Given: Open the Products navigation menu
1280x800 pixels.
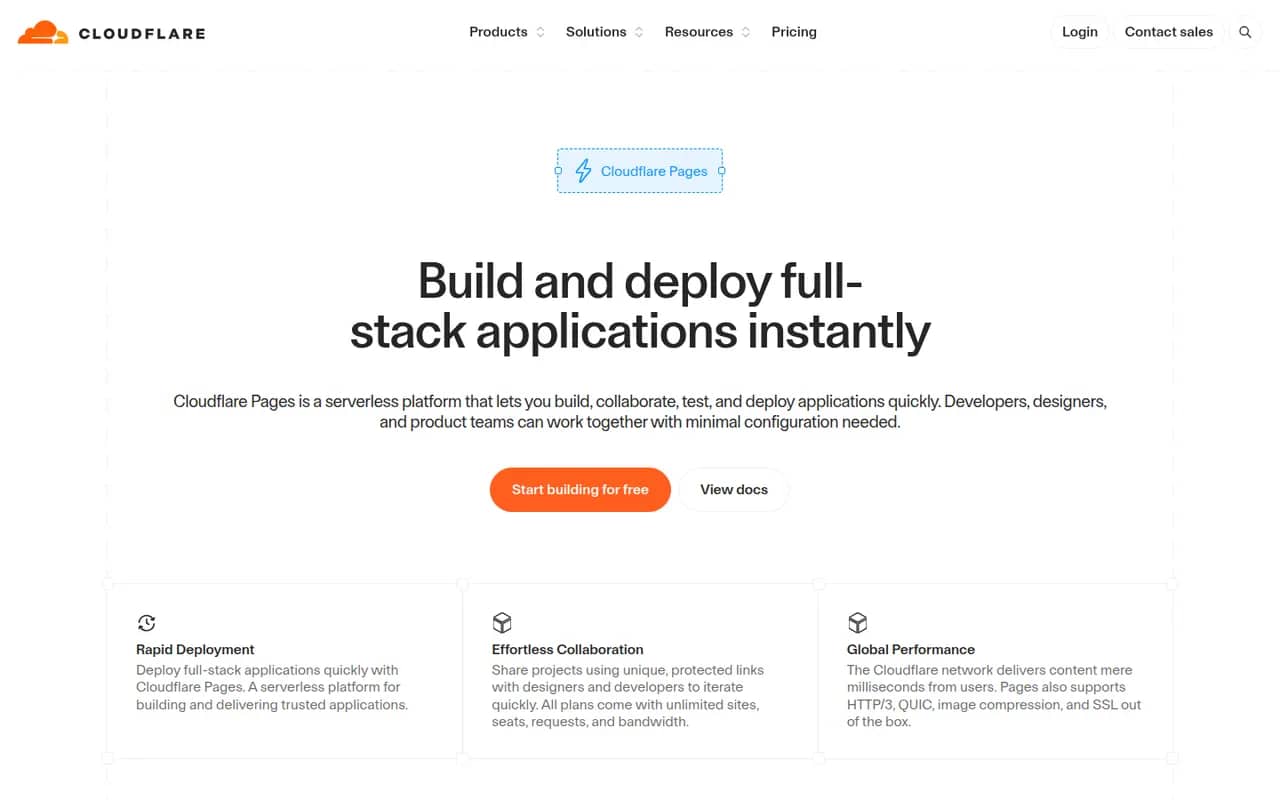Looking at the screenshot, I should tap(507, 32).
